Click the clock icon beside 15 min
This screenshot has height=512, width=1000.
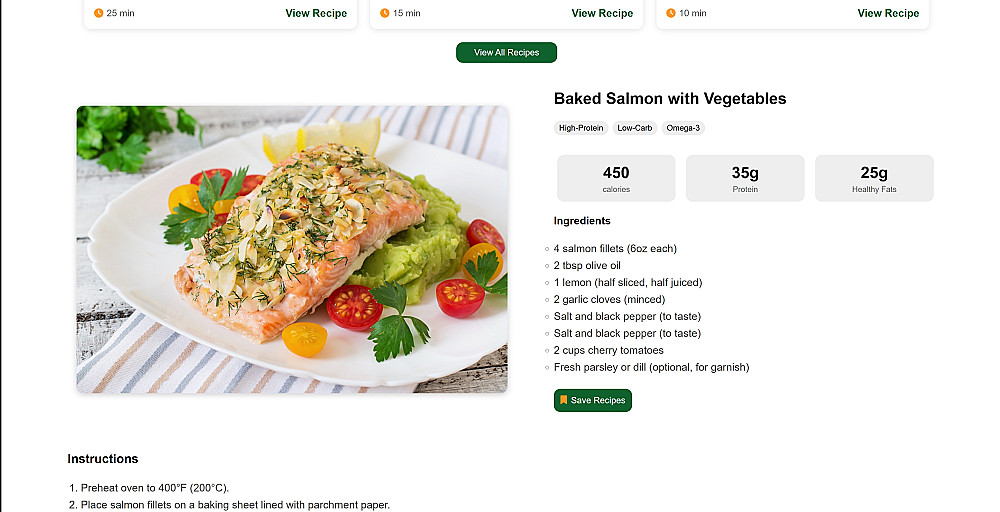(384, 13)
